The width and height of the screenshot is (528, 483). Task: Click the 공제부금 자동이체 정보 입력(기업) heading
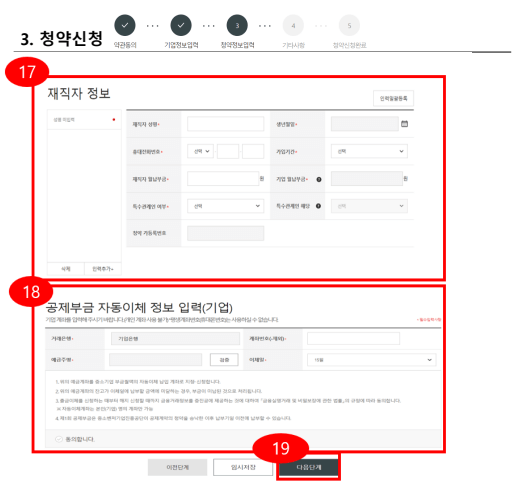[x=139, y=307]
